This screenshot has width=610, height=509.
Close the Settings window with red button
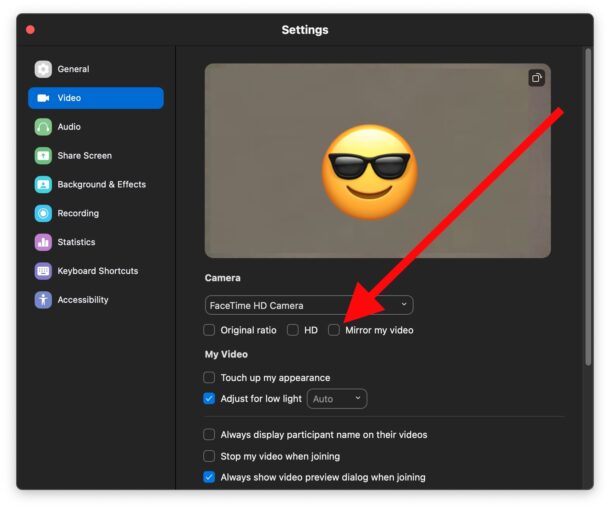[30, 30]
